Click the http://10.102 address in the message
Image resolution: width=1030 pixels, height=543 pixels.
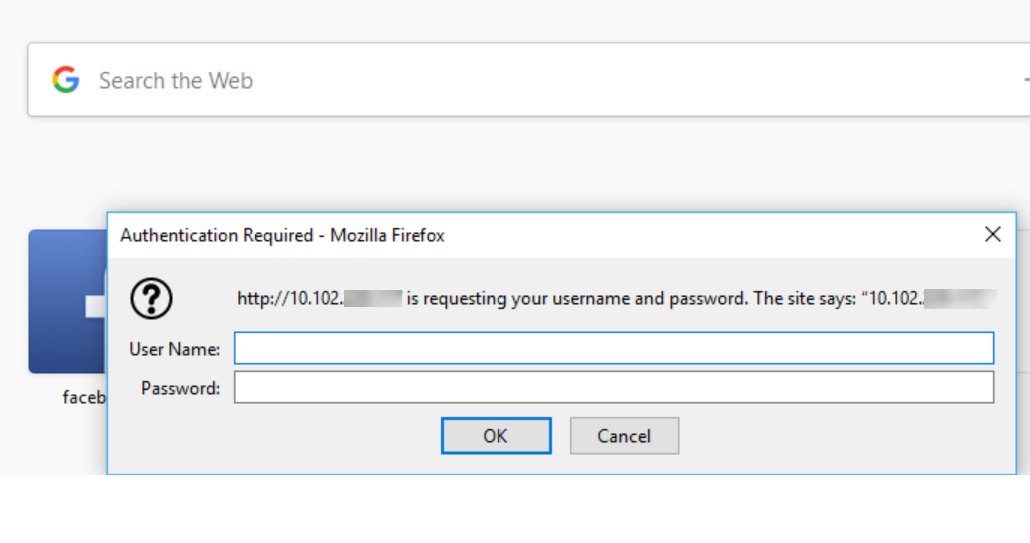[x=290, y=299]
